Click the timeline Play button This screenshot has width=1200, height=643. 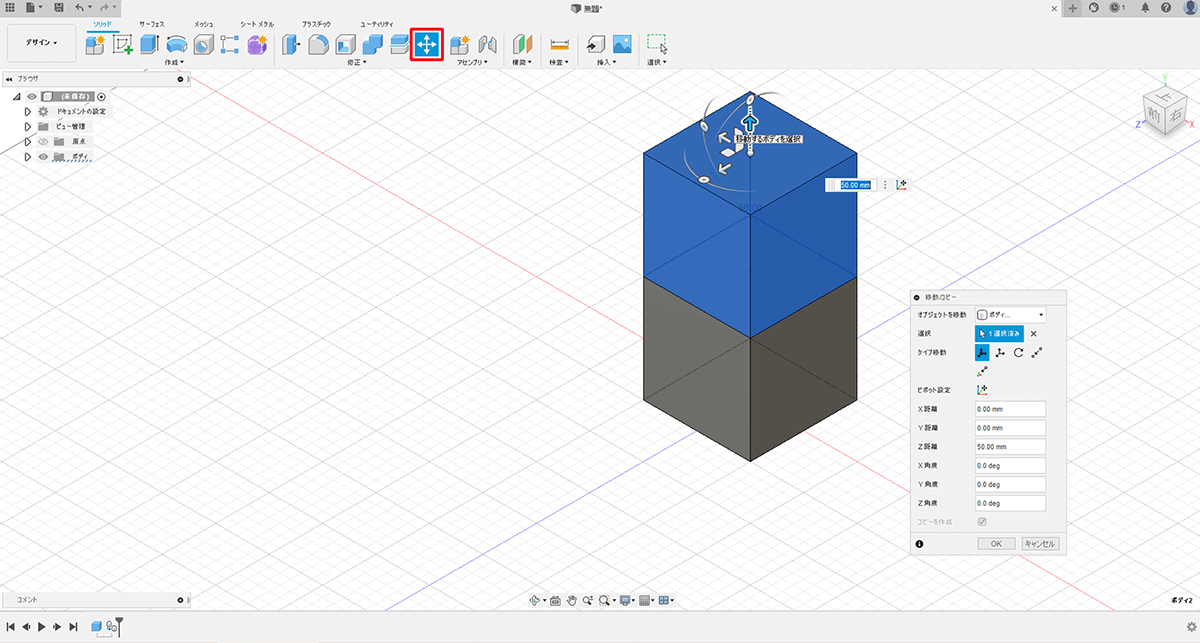point(41,626)
